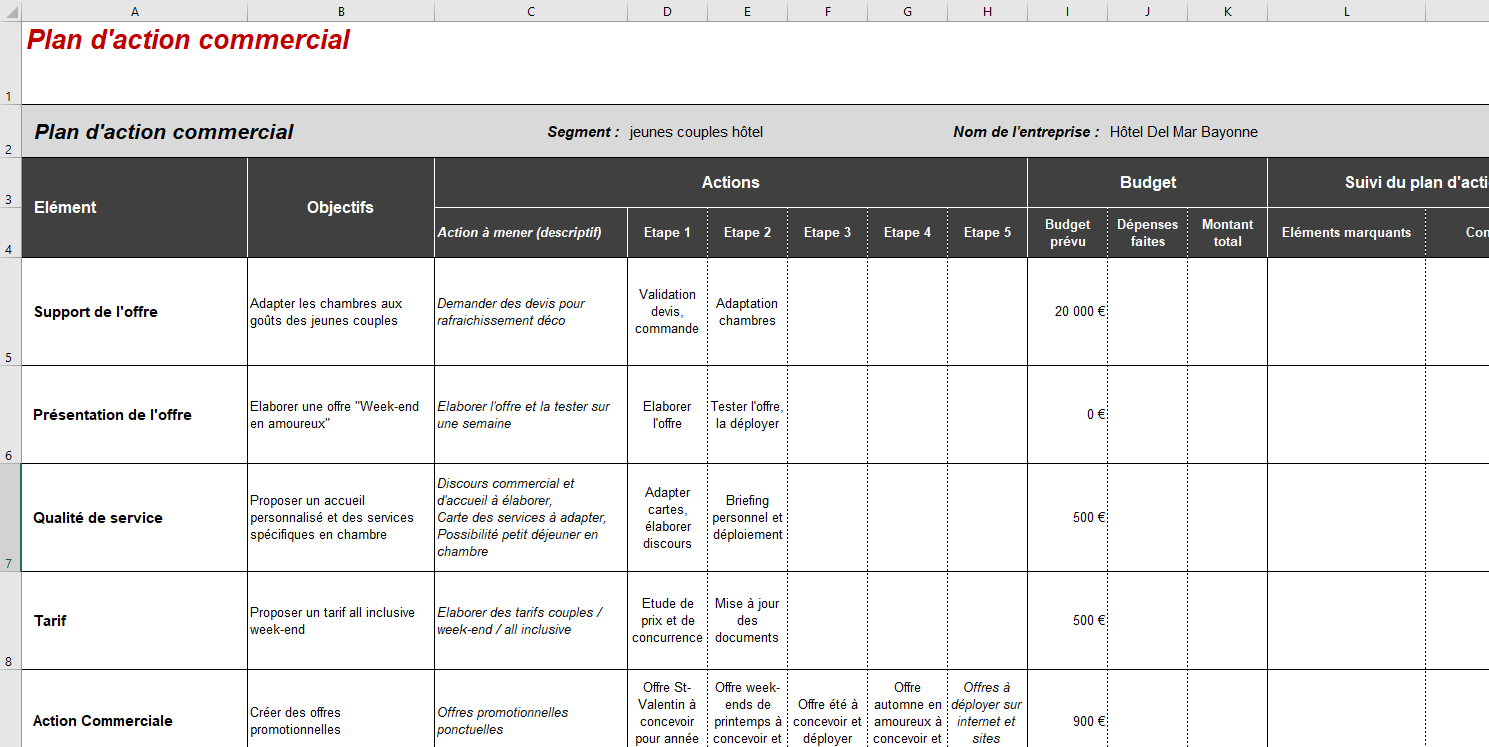Click 'Adapter les chambres aux goûts' objective

(341, 311)
